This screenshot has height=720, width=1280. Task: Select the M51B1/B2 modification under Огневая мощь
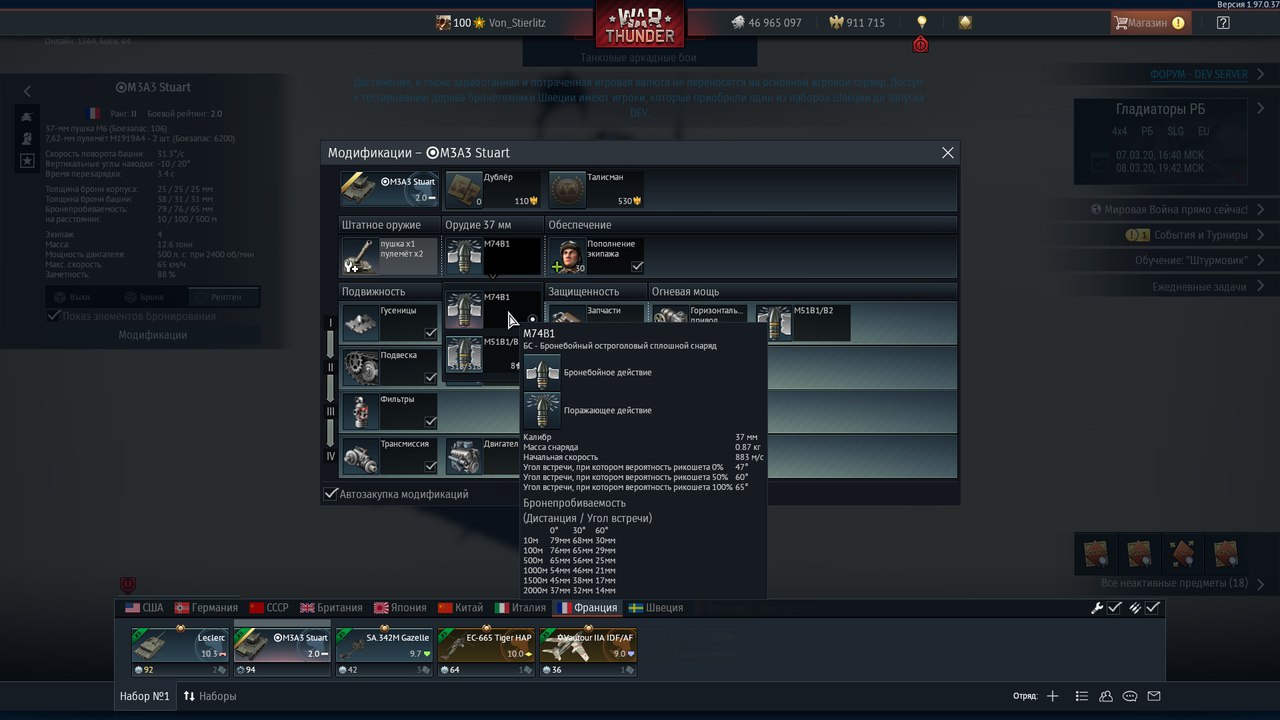click(x=803, y=322)
